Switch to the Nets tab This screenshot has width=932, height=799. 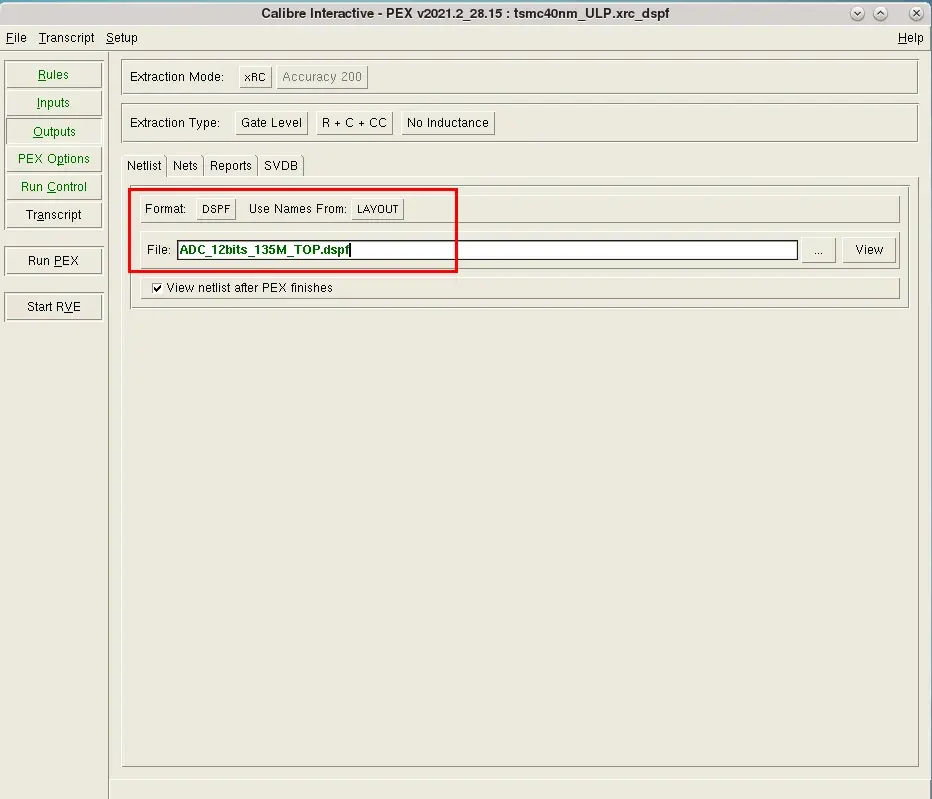point(185,166)
